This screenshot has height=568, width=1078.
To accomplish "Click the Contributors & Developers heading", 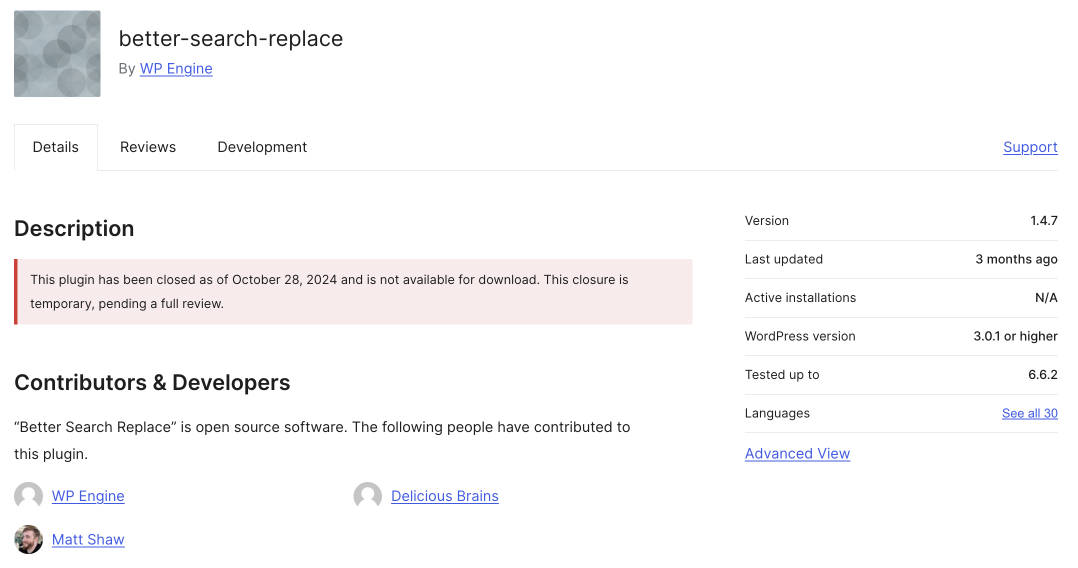I will tap(152, 382).
